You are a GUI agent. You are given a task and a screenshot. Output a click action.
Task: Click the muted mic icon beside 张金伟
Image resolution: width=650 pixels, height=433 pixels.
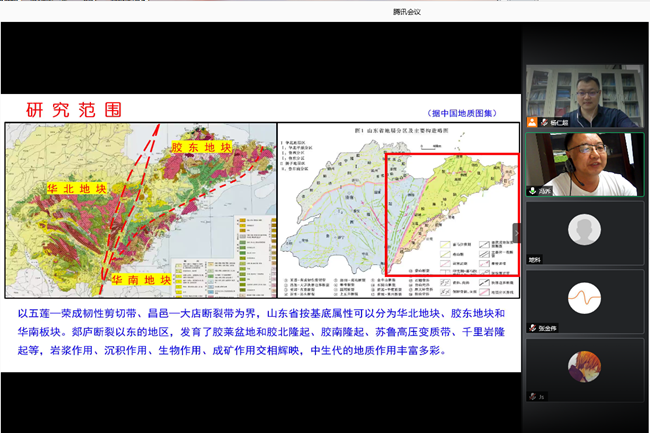[x=533, y=327]
